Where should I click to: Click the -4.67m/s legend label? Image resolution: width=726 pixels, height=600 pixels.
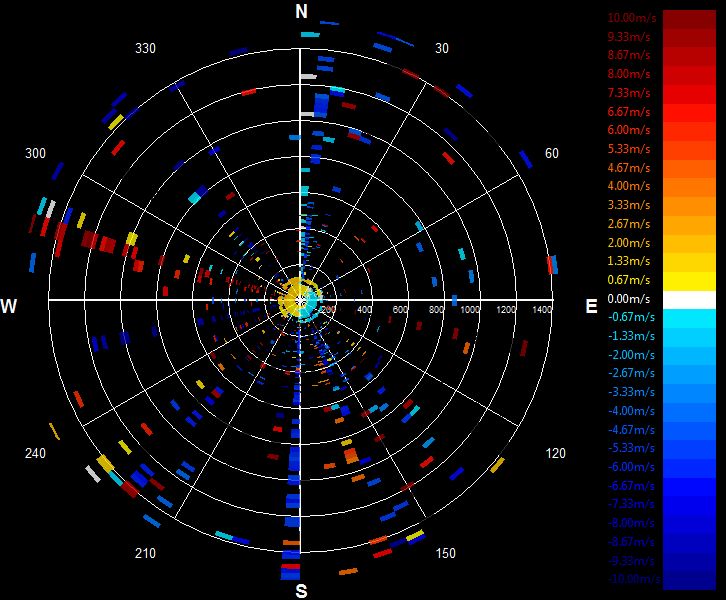(631, 430)
